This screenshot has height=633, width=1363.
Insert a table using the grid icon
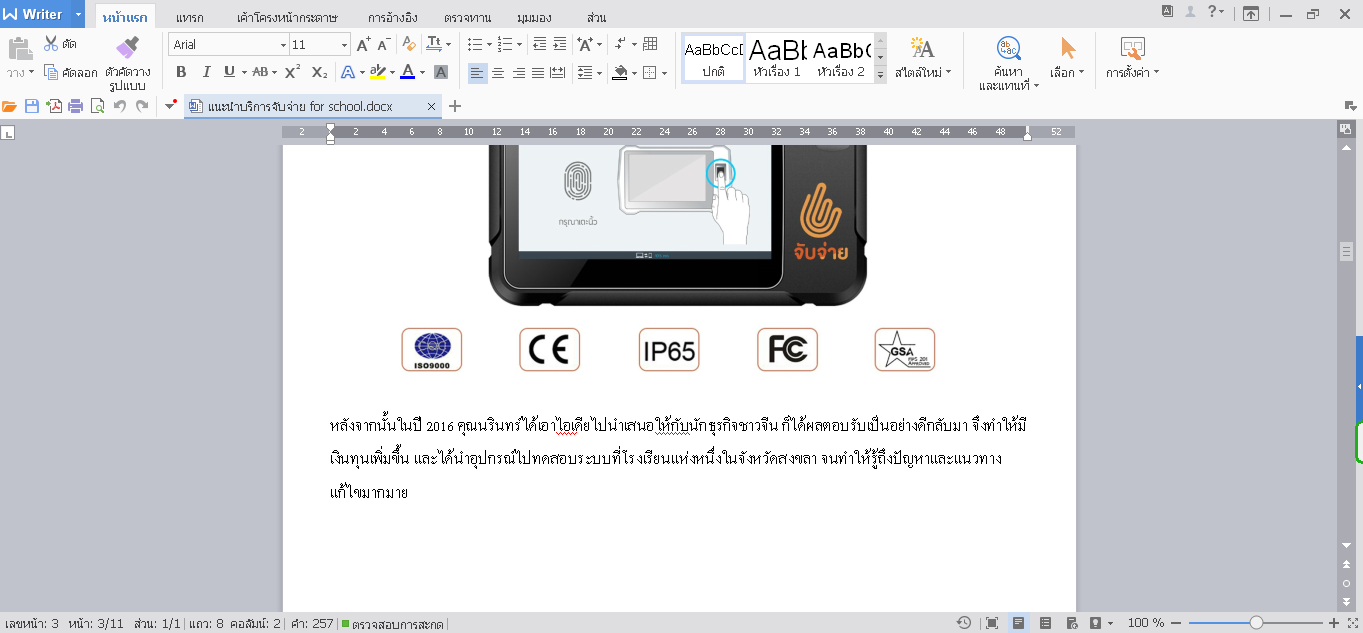pos(650,44)
